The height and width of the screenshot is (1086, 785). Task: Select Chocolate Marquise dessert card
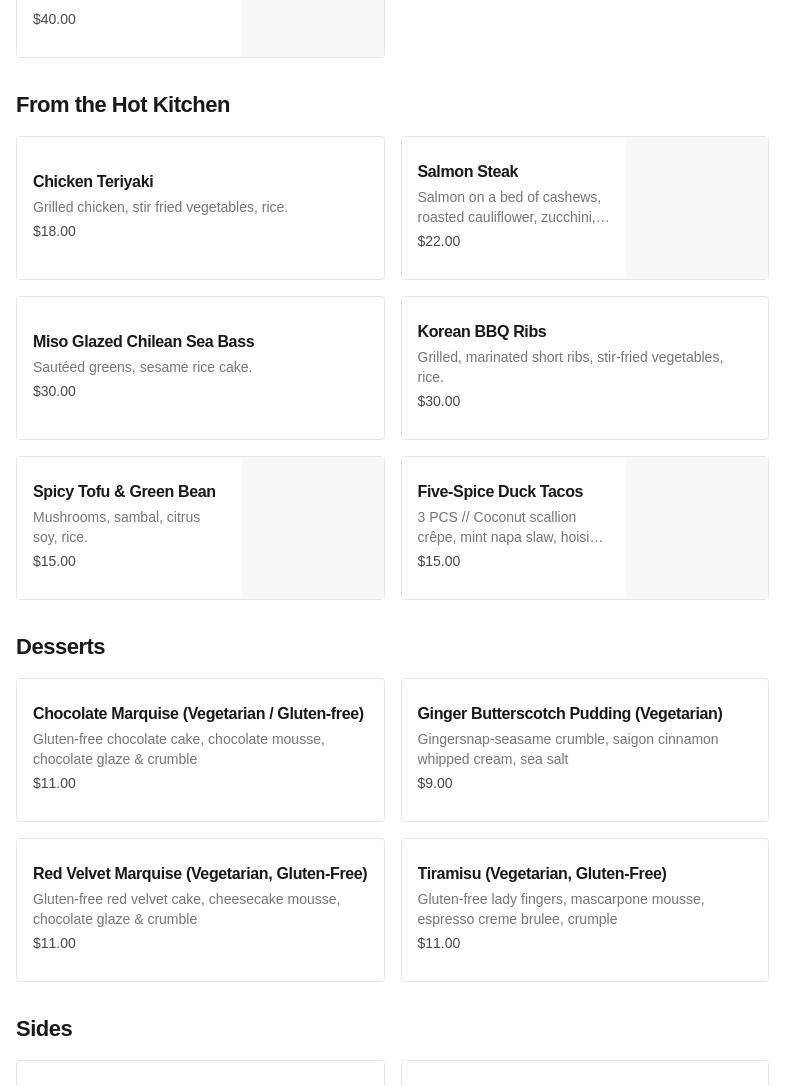pos(200,749)
